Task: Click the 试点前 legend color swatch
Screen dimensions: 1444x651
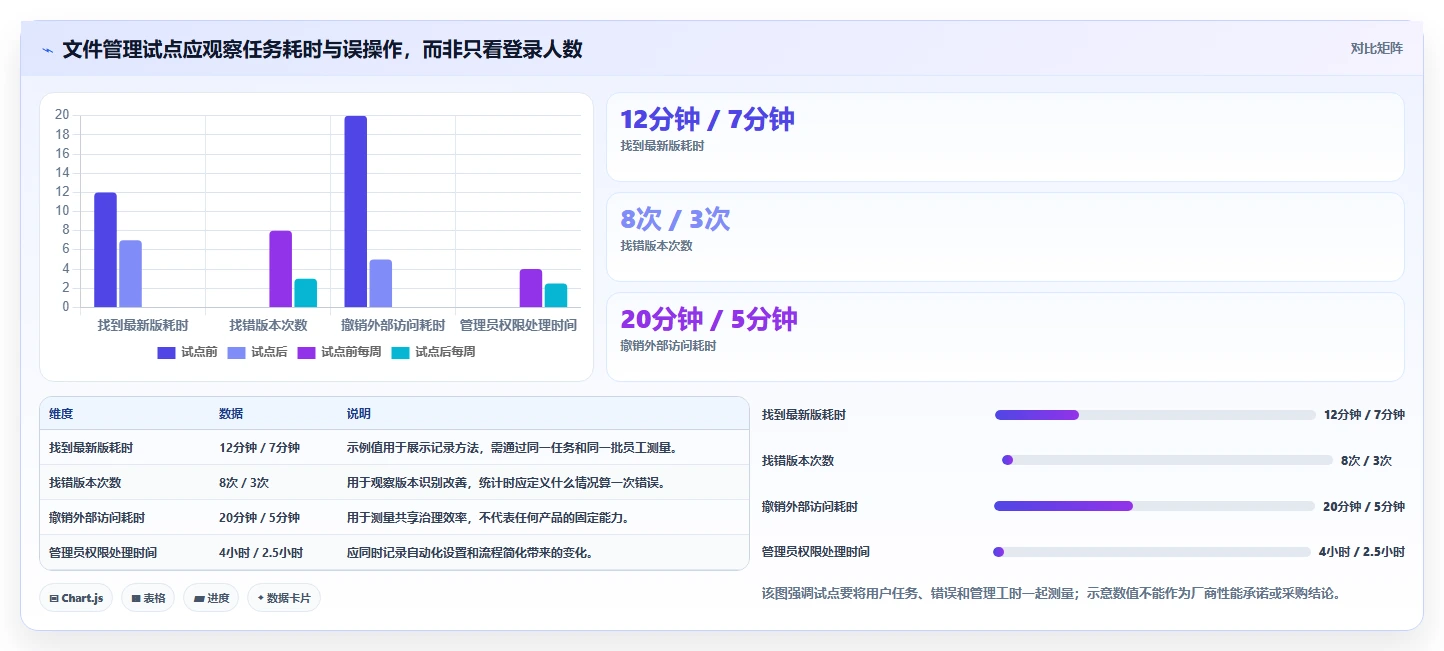Action: click(166, 352)
